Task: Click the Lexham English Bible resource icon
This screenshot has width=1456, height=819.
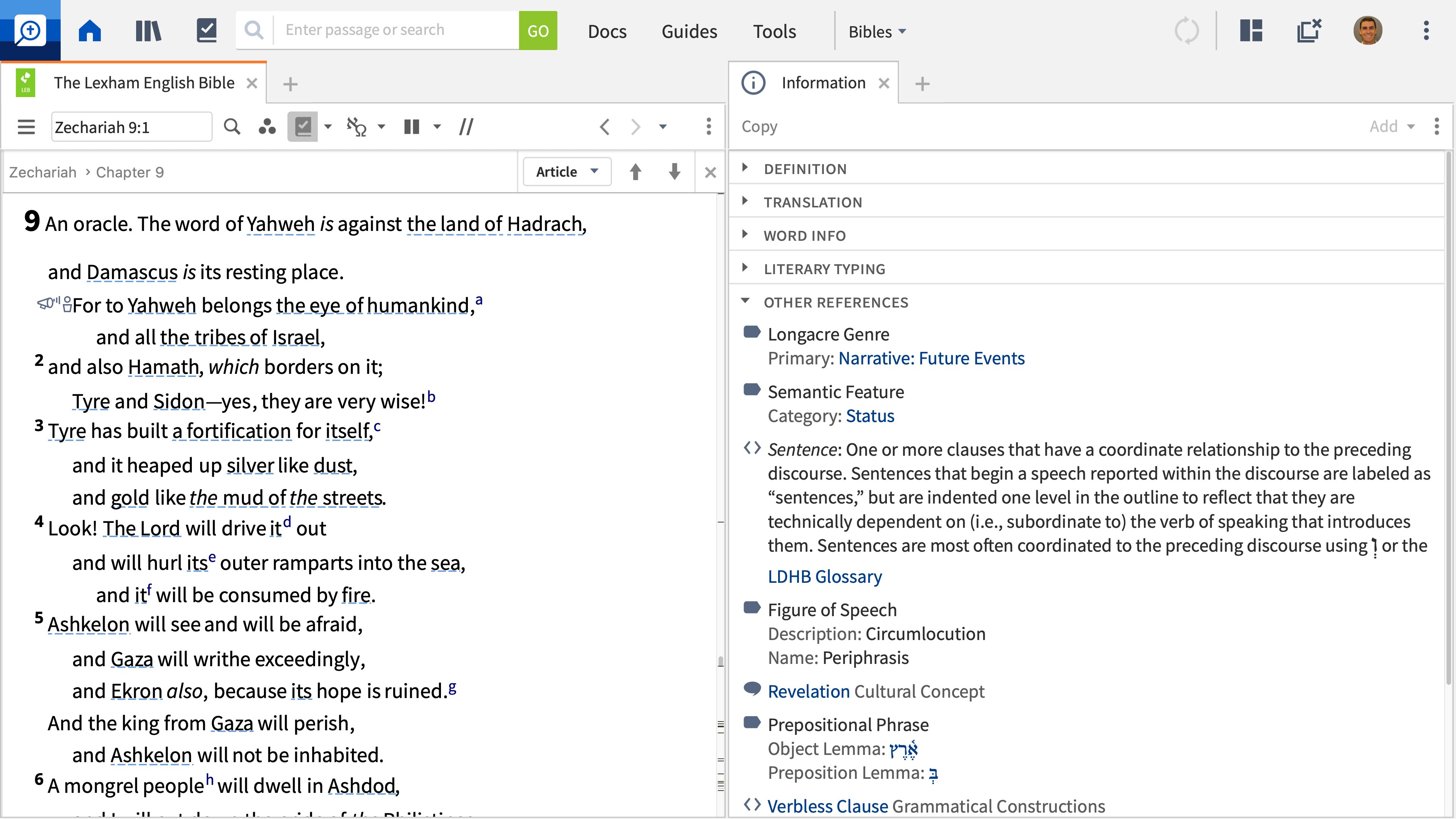Action: click(25, 83)
